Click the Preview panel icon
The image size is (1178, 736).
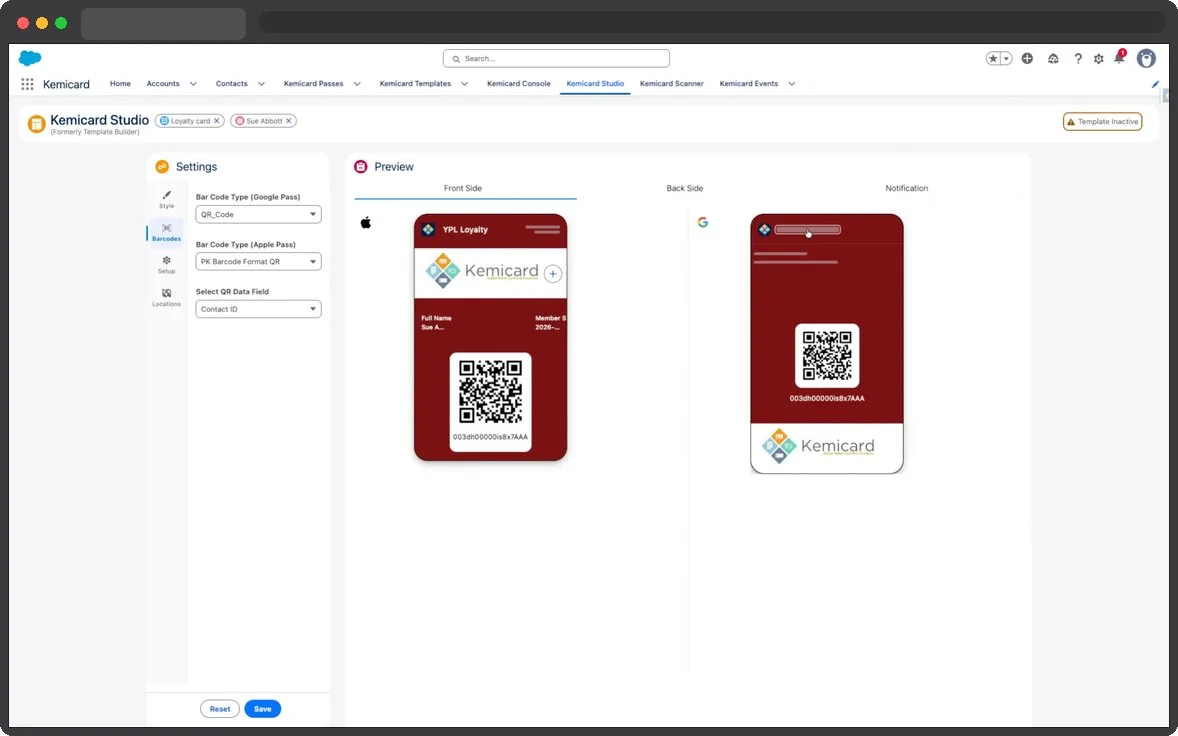click(x=361, y=167)
